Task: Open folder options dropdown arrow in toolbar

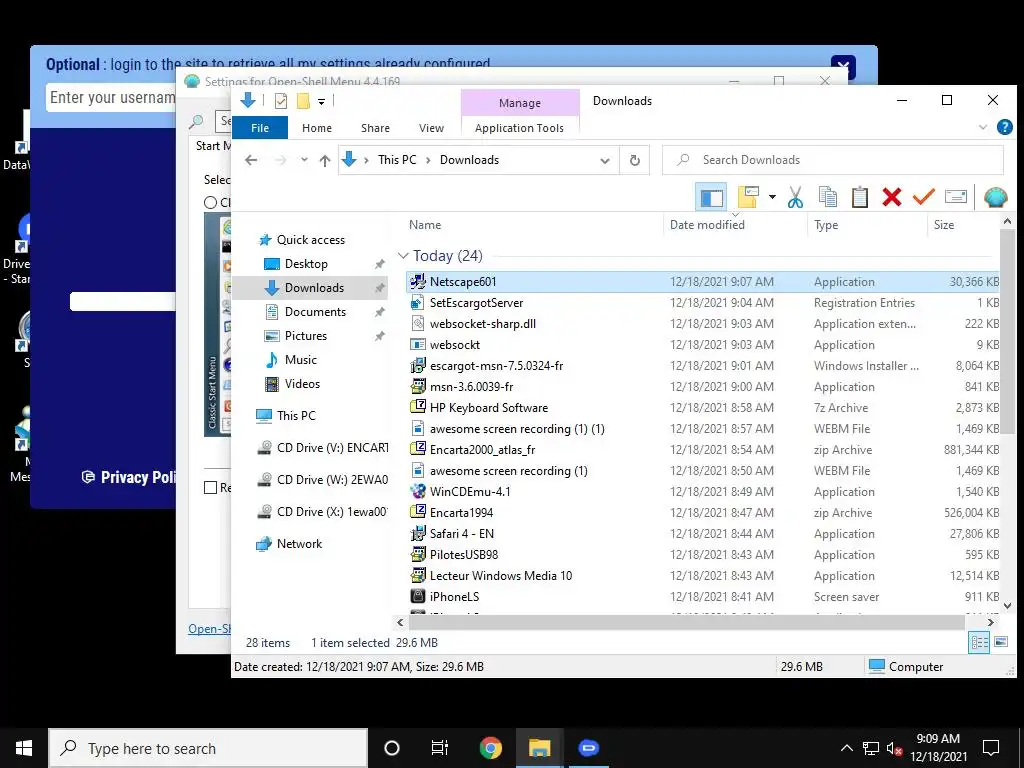Action: [772, 197]
